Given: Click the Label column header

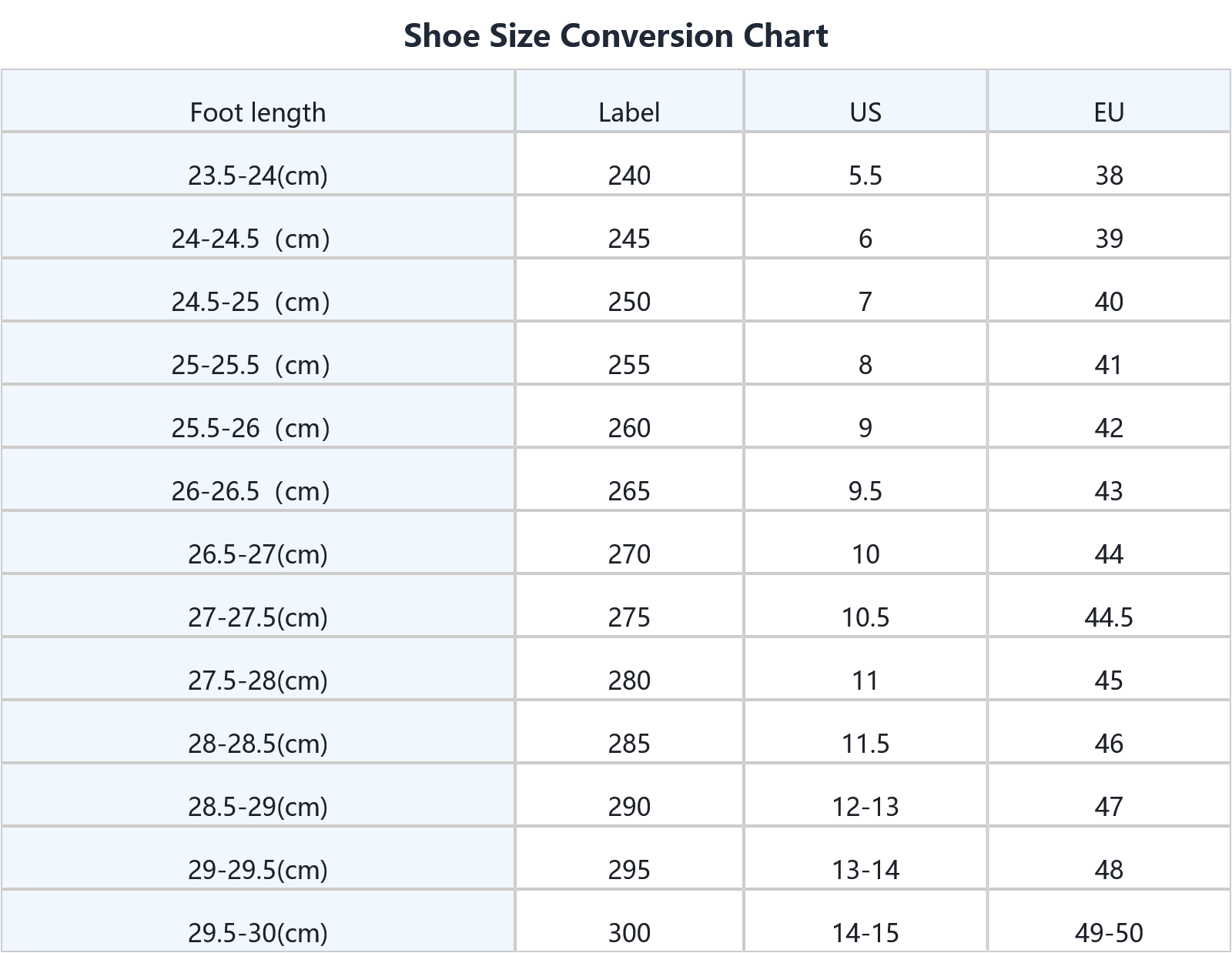Looking at the screenshot, I should [629, 112].
